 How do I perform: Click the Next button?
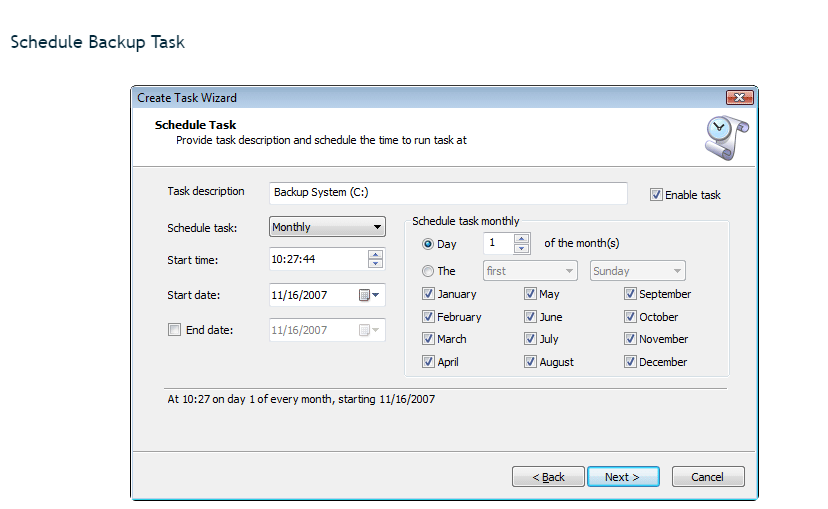pos(623,477)
